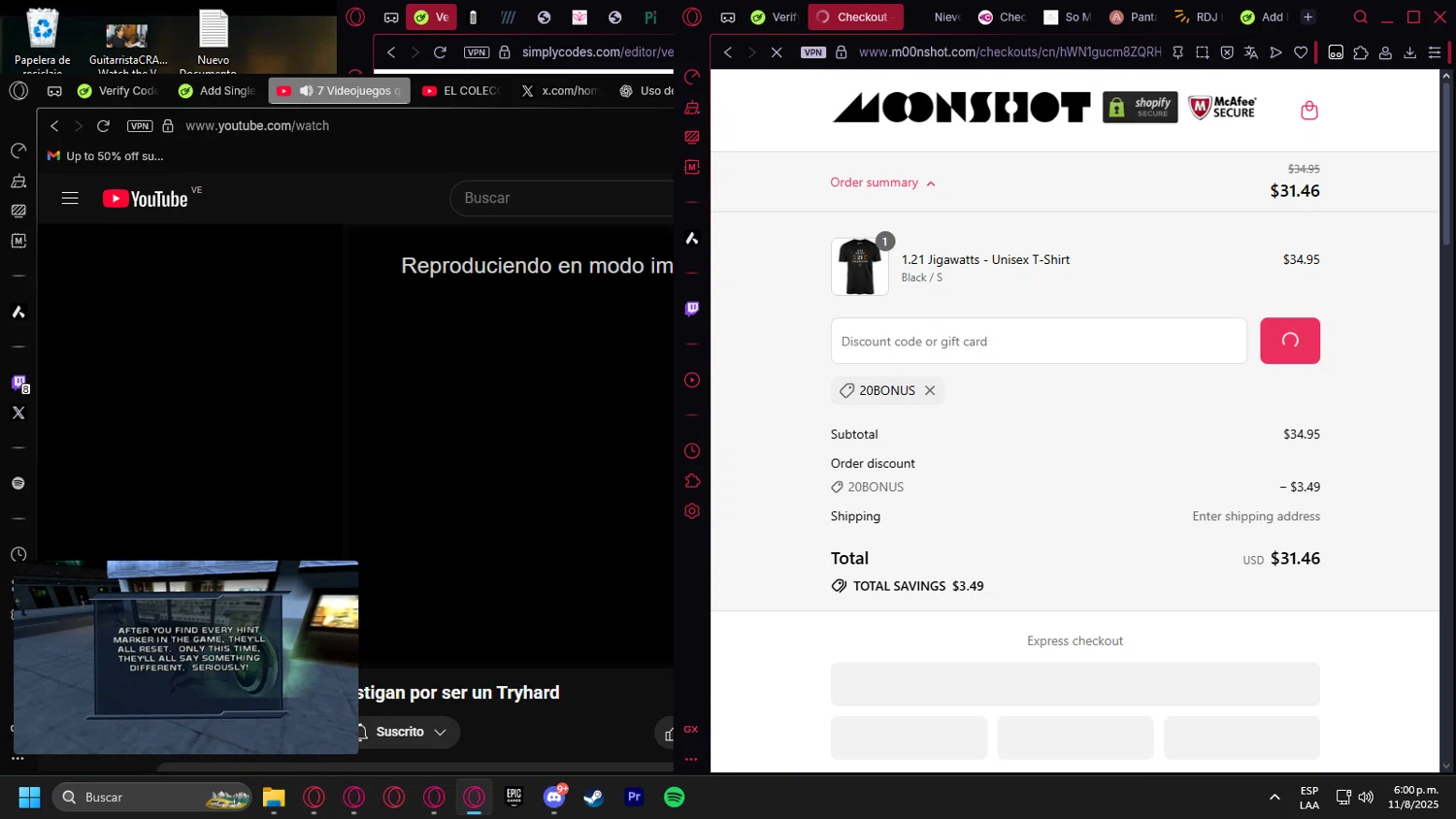
Task: Open Spotify in the YouTube window sidebar
Action: 18,483
